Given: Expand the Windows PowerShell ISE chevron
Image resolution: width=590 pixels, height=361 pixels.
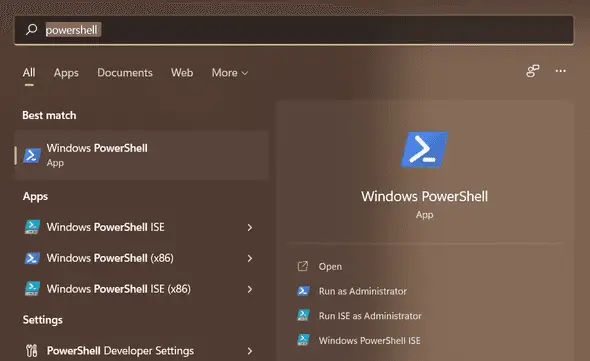Looking at the screenshot, I should tap(250, 227).
